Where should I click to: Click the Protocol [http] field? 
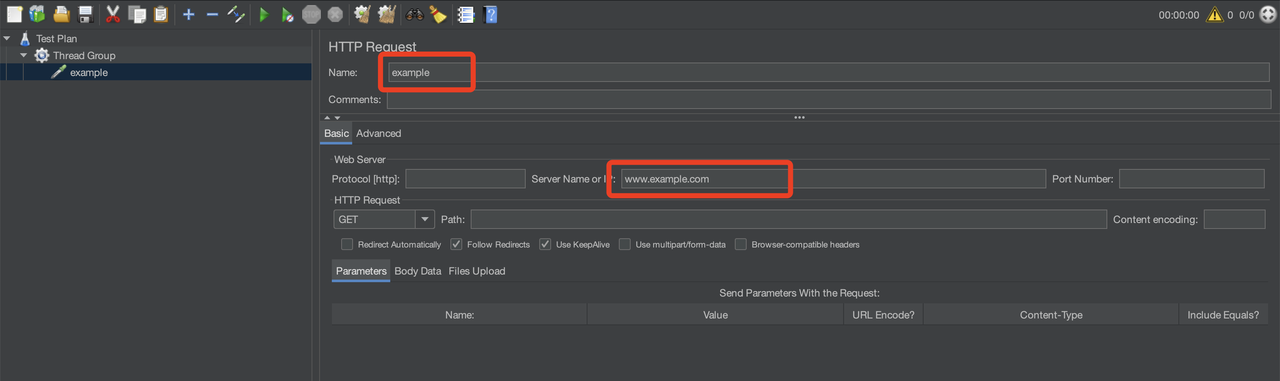(465, 179)
